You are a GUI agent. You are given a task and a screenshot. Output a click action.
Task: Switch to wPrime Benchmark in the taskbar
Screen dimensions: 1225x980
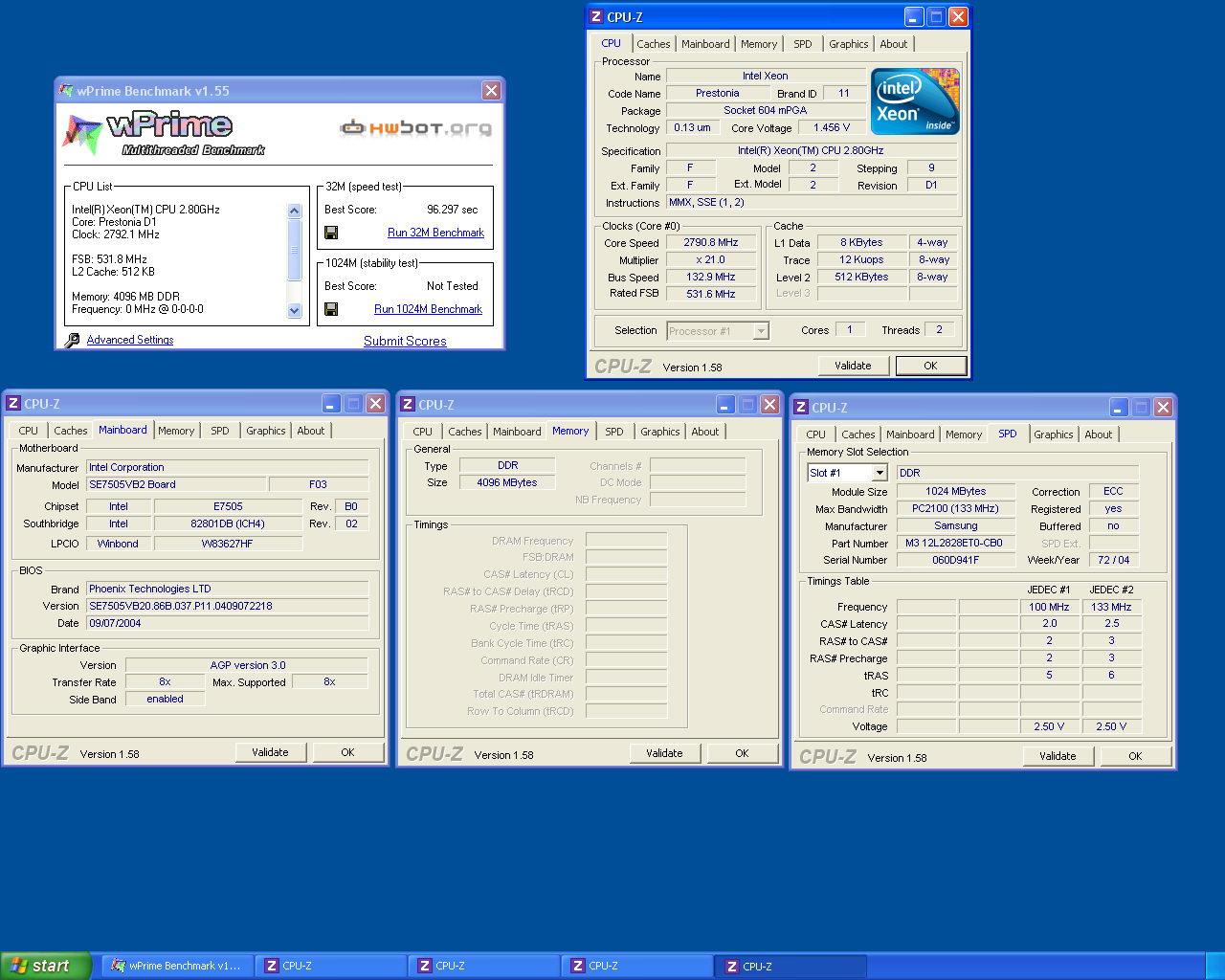pos(177,966)
